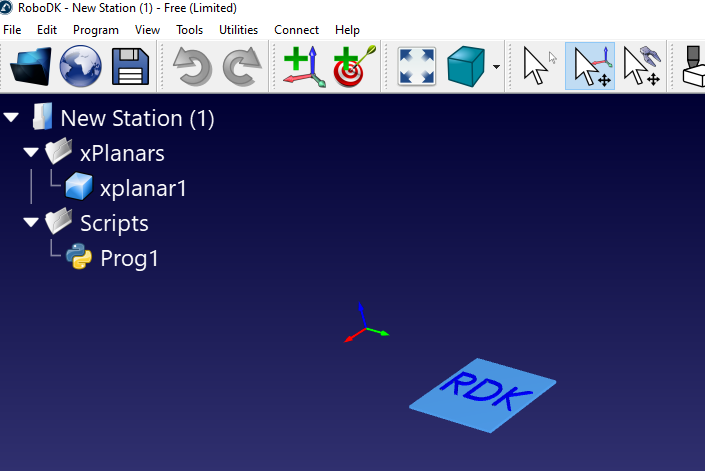Select the Scripts folder label
Screen dimensions: 705x471
[114, 223]
